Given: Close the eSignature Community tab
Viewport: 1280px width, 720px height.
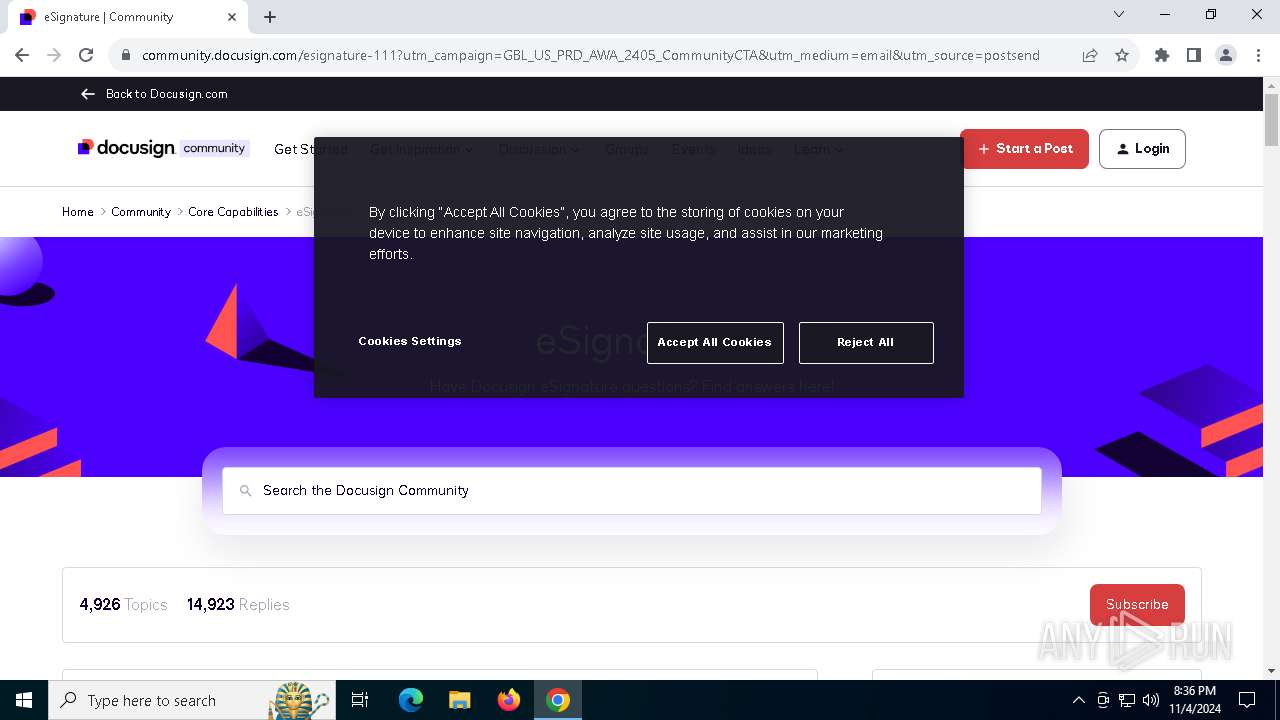Looking at the screenshot, I should [232, 17].
